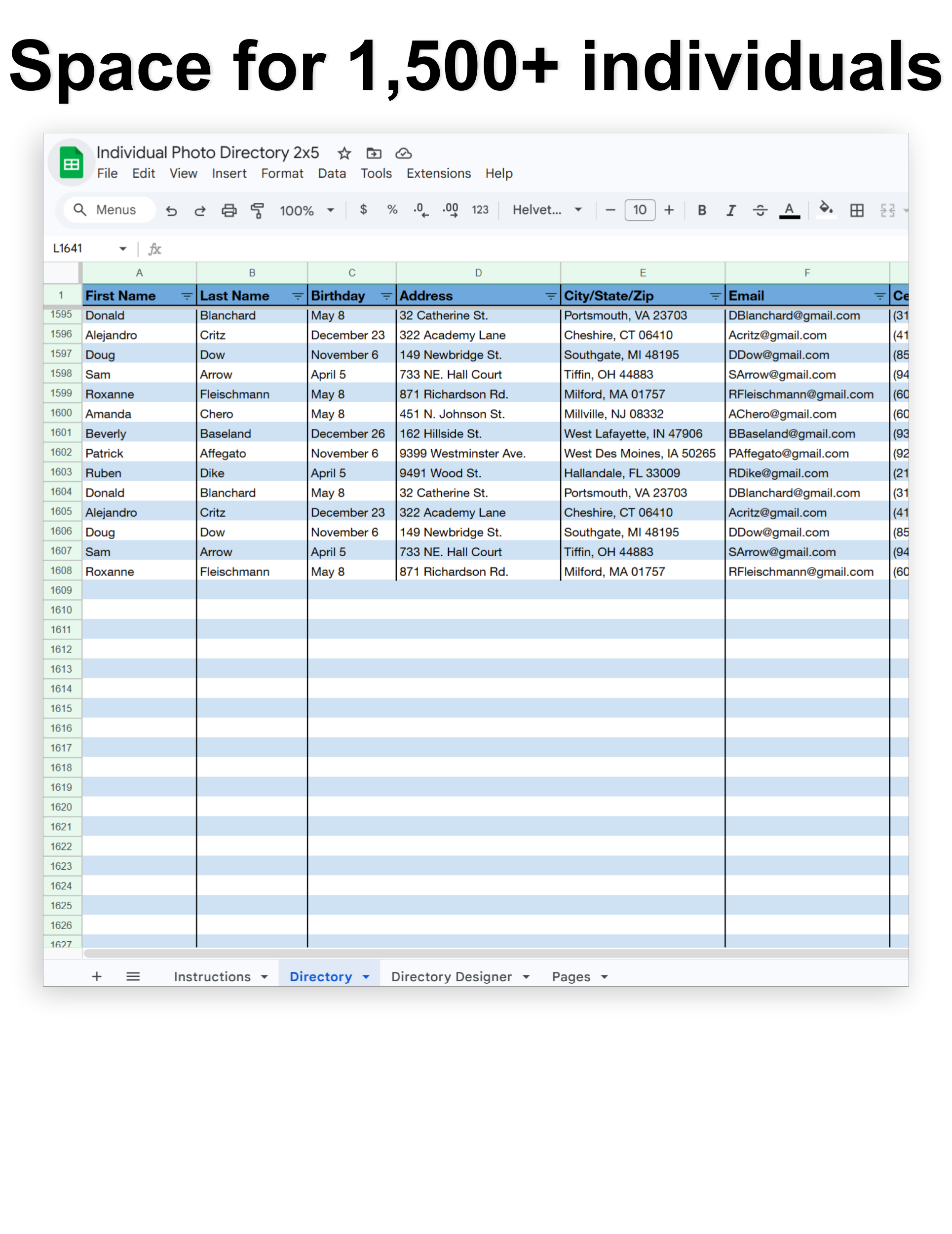The width and height of the screenshot is (952, 1234).
Task: Star the Individual Photo Directory spreadsheet
Action: [343, 153]
